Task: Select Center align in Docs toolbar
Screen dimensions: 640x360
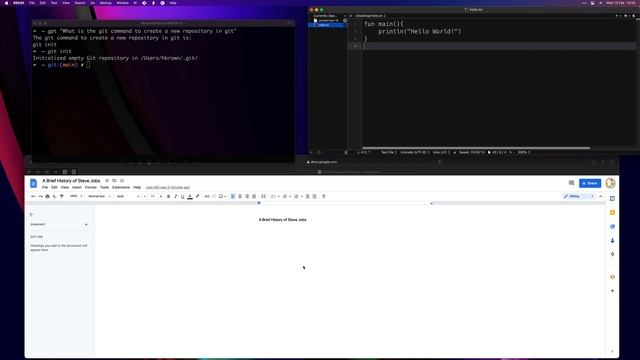Action: pyautogui.click(x=240, y=196)
